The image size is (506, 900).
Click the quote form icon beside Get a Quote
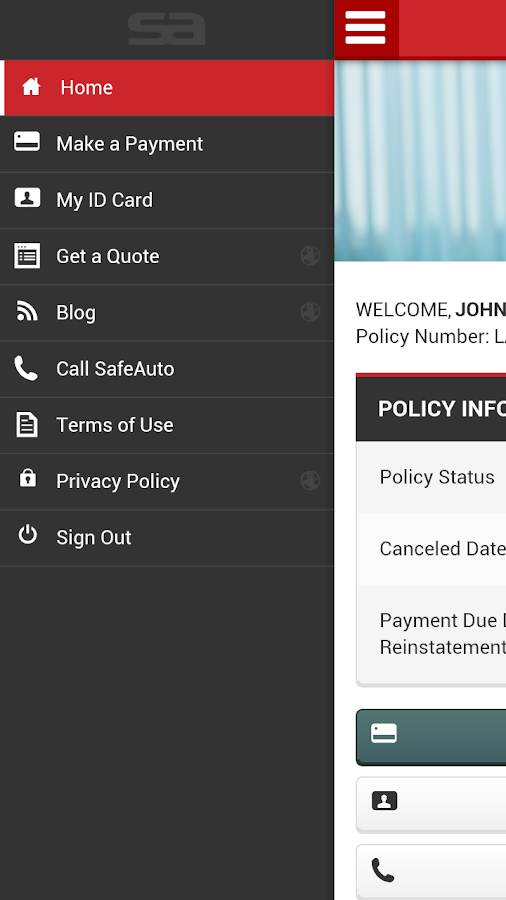(x=27, y=255)
